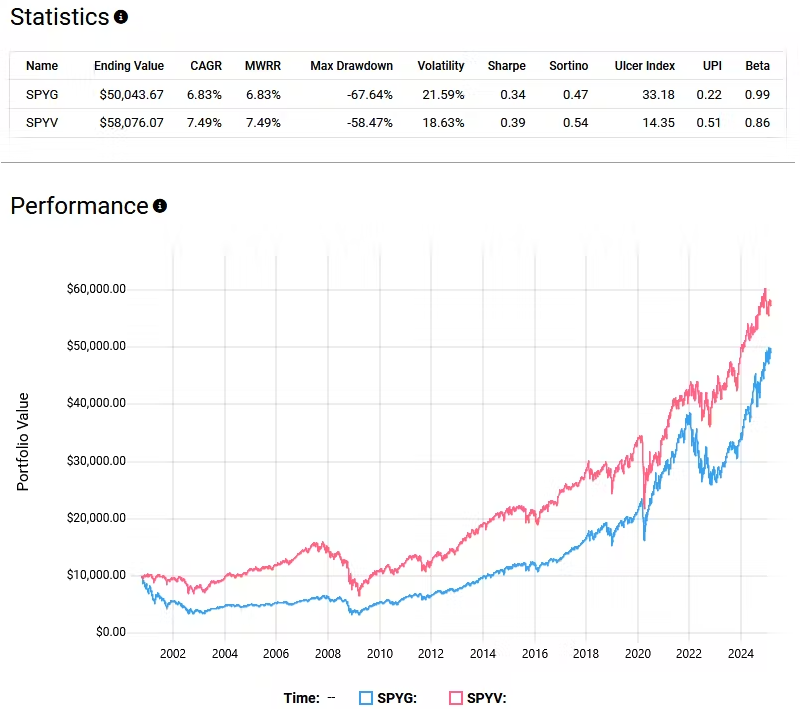The image size is (800, 709).
Task: Click the Ulcer Index column header
Action: (x=644, y=66)
